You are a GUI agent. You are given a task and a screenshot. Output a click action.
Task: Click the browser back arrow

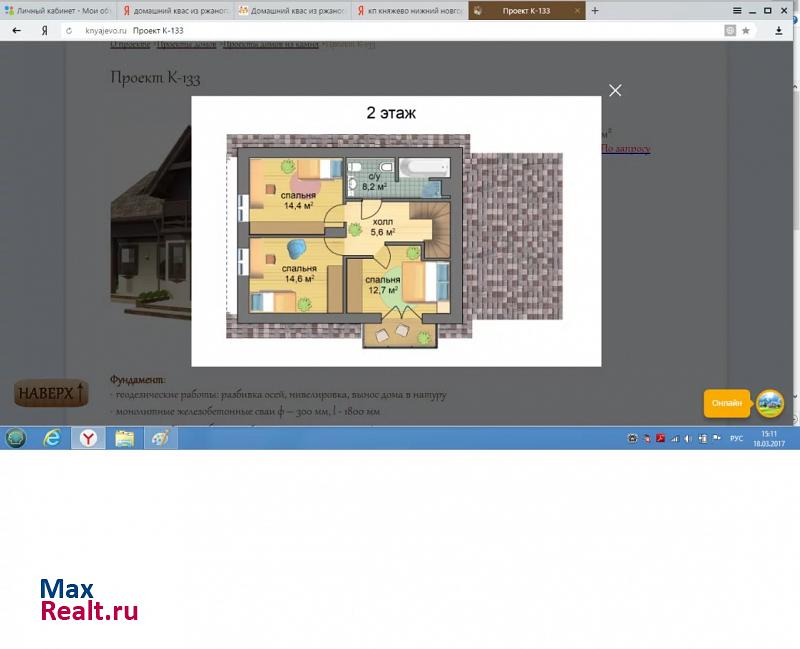coord(16,31)
